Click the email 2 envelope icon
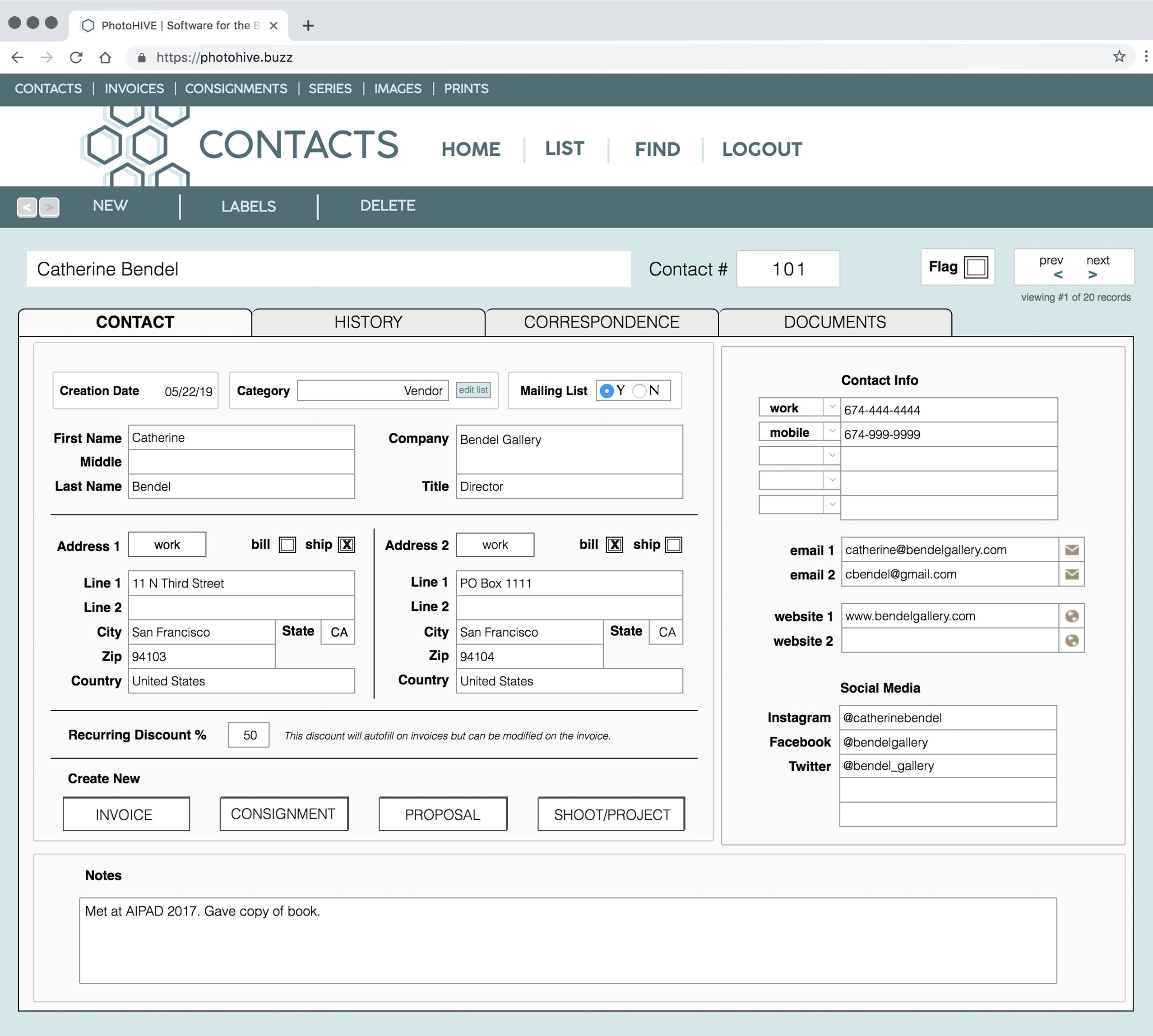Screen dimensions: 1153x1036 1072,574
